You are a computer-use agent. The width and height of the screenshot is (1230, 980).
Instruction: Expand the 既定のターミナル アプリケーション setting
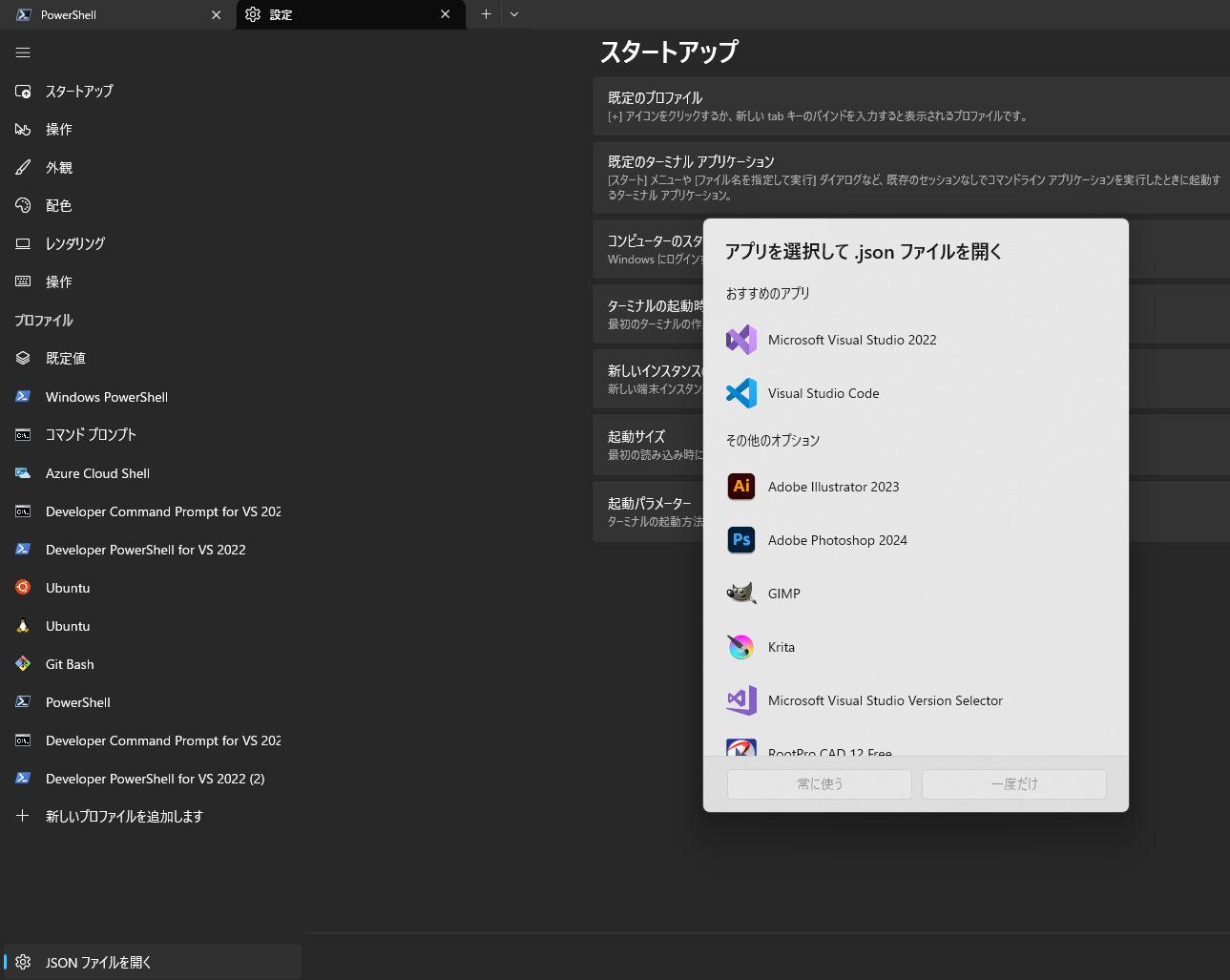910,177
